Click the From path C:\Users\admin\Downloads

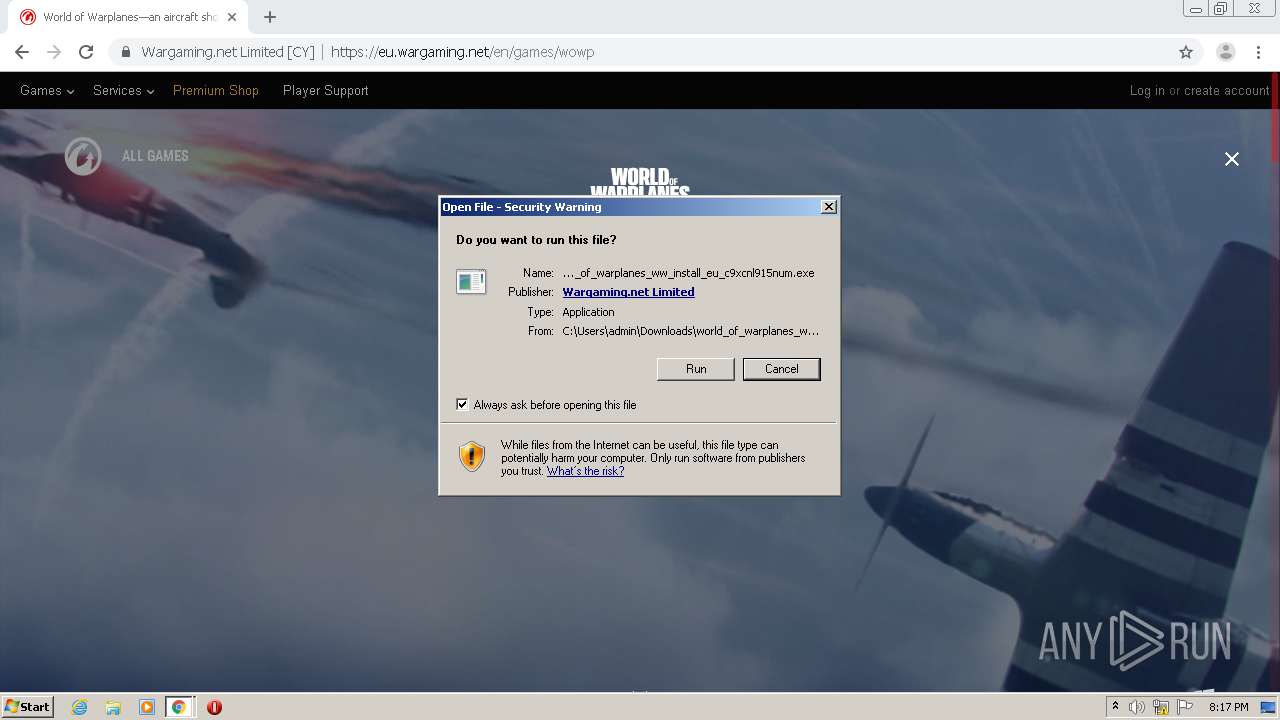pyautogui.click(x=691, y=331)
